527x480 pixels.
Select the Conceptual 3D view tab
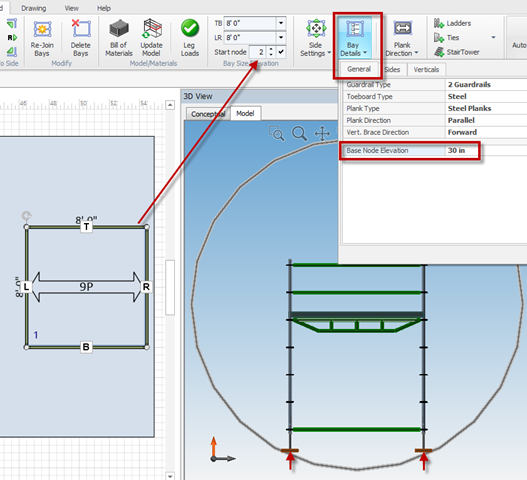[x=208, y=114]
